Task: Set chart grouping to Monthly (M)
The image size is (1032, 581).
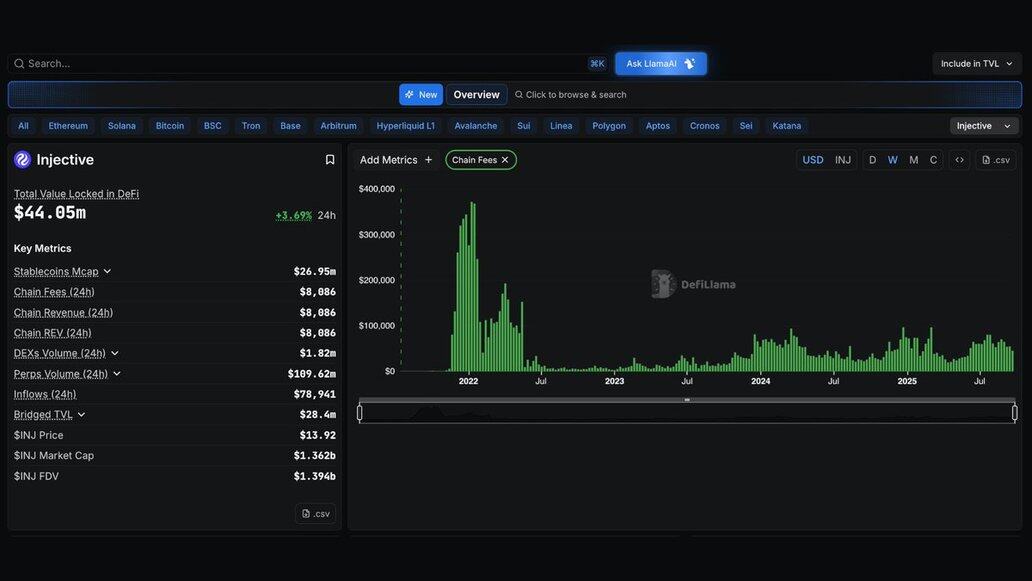Action: (x=914, y=160)
